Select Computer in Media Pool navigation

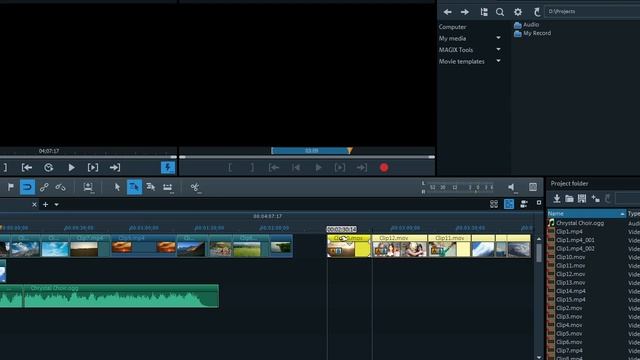pos(452,27)
